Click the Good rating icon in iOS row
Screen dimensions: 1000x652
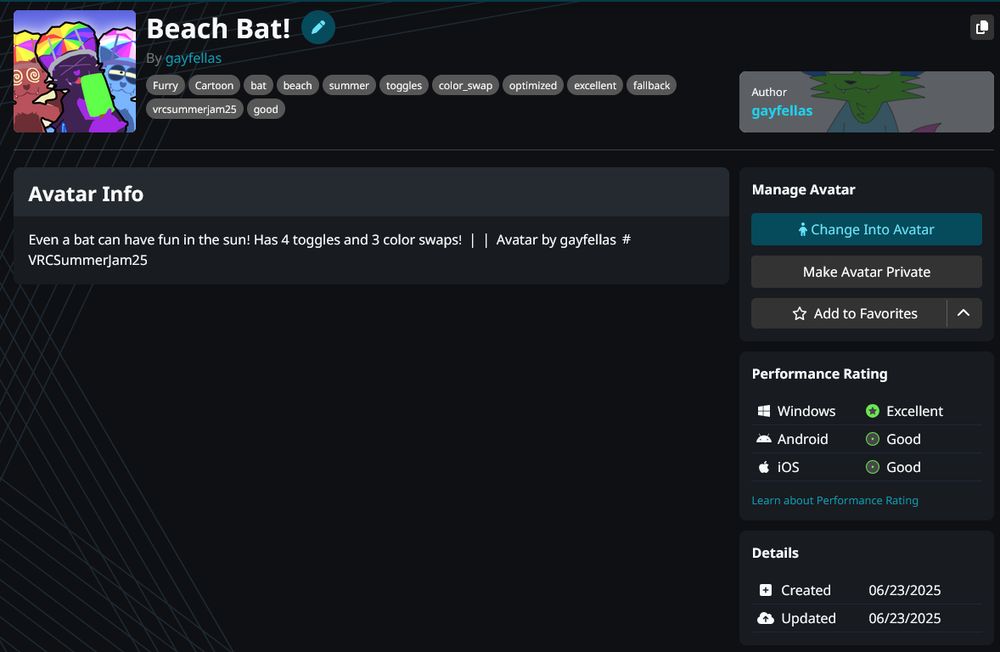872,467
